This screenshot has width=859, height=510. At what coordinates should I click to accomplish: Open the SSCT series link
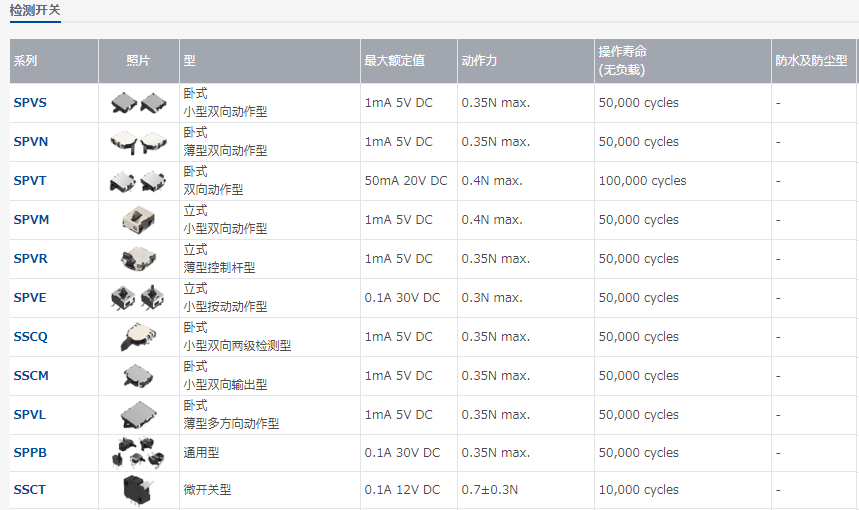(30, 490)
